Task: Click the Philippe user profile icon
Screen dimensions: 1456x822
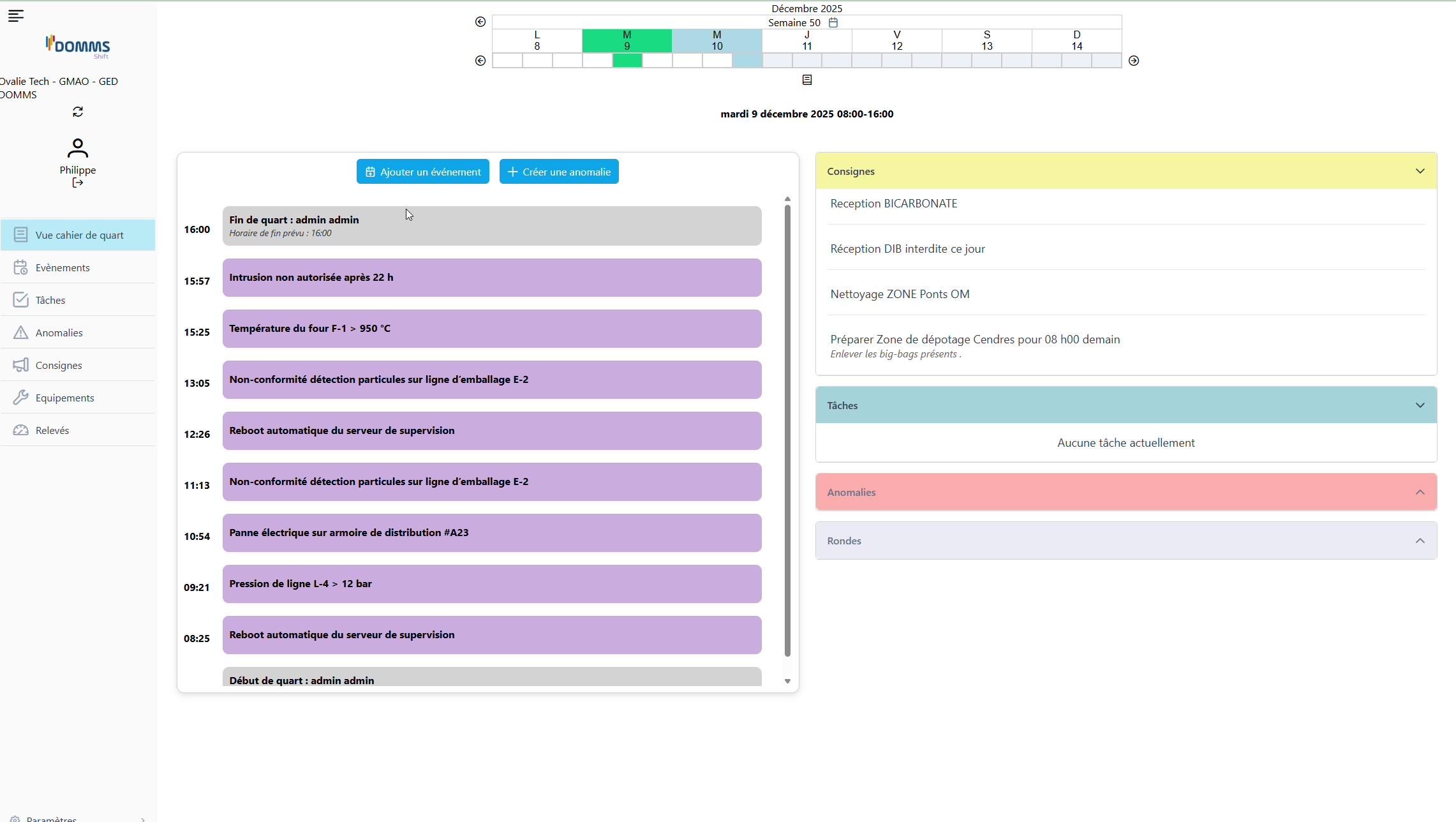Action: [x=78, y=149]
